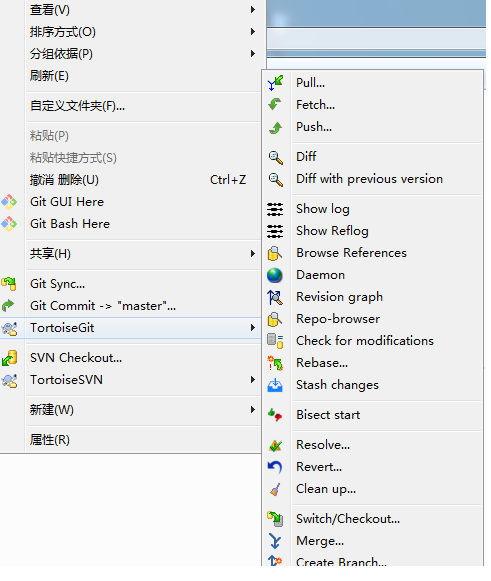Click the green Fetch arrow icon

[x=275, y=105]
